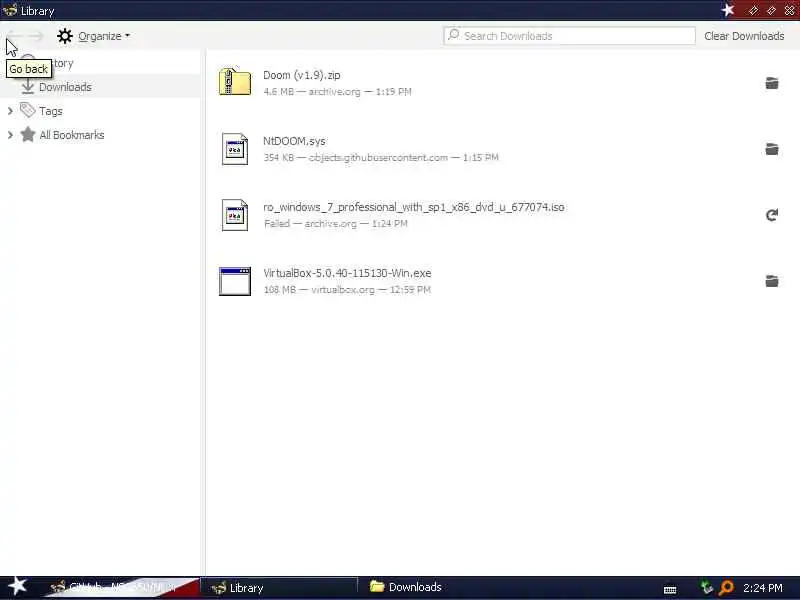Select the Doom (v1.9).zip file name
800x600 pixels.
click(x=302, y=75)
